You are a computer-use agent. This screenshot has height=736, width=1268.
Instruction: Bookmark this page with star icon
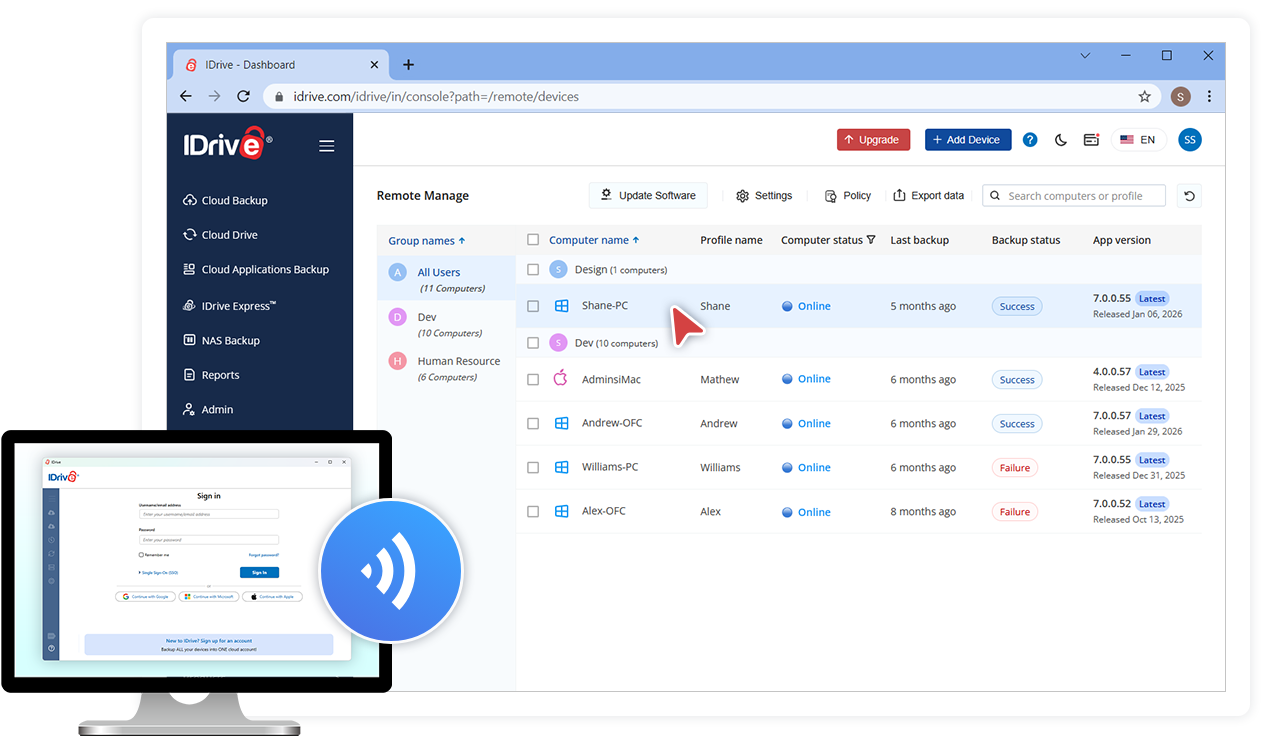click(x=1144, y=97)
